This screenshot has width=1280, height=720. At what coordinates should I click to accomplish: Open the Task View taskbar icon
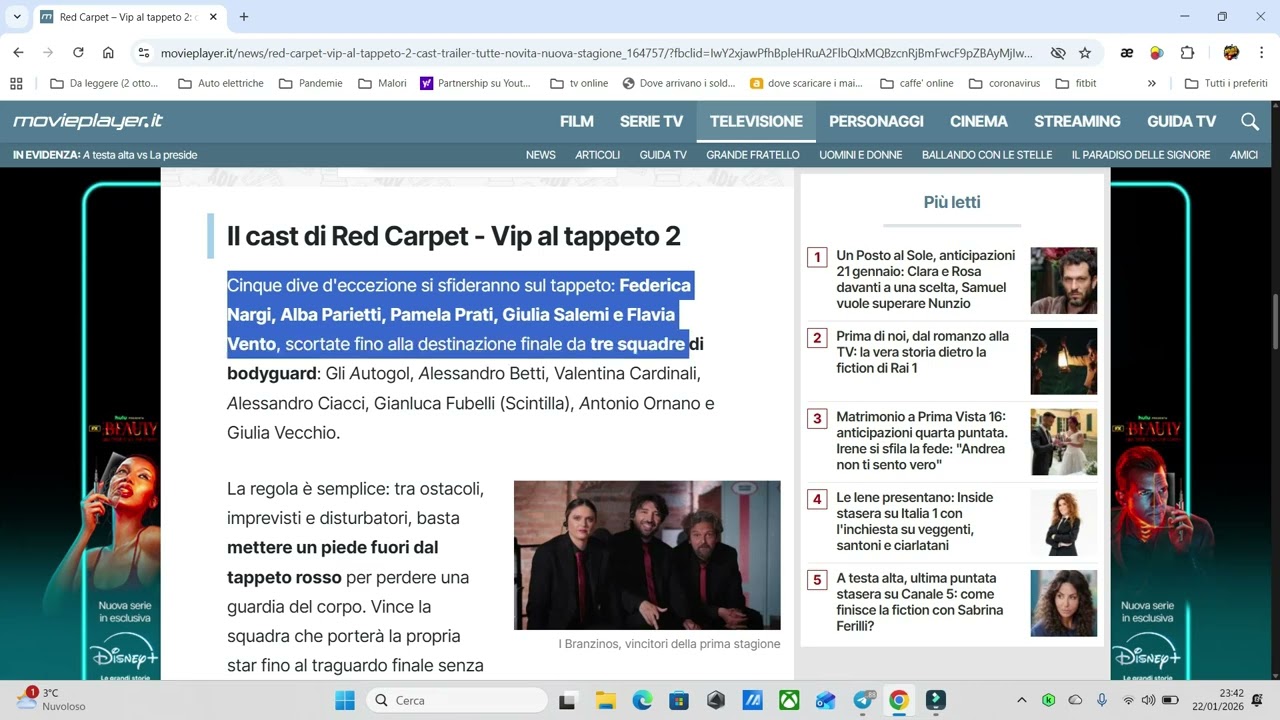(x=567, y=700)
